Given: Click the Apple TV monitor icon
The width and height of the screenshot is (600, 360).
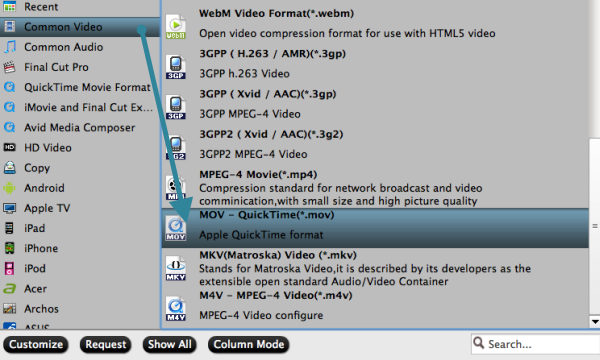Looking at the screenshot, I should pos(10,208).
